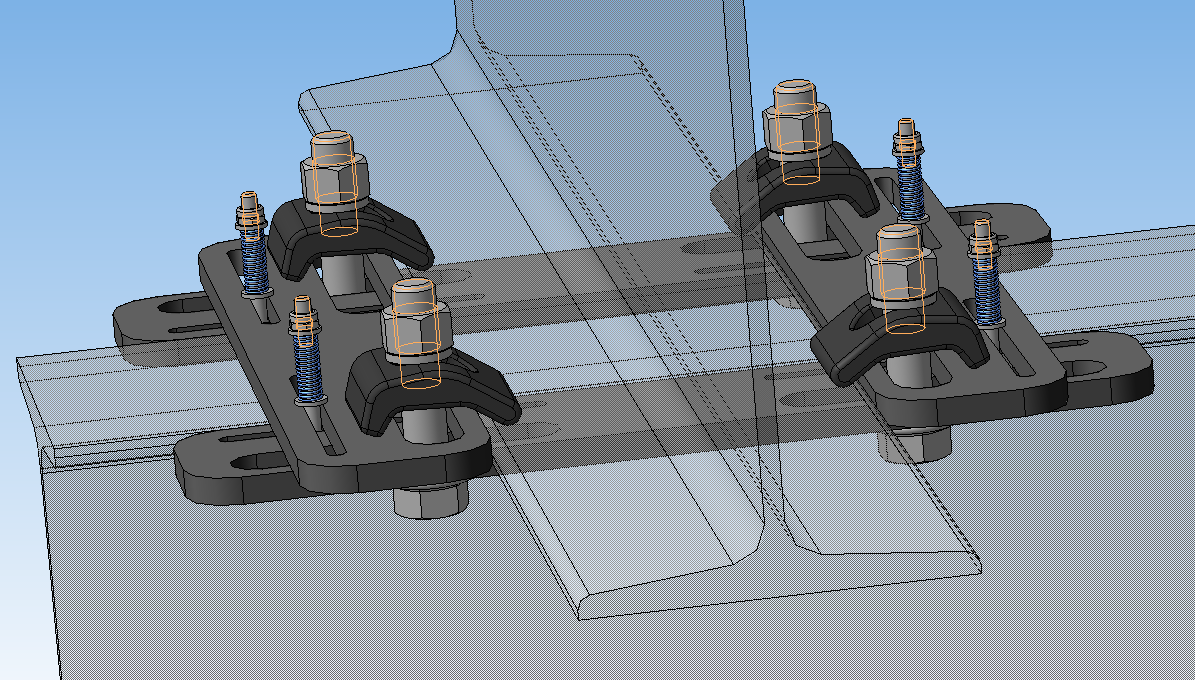This screenshot has width=1195, height=680.
Task: Select the bolt head beneath left base plate
Action: (x=431, y=501)
